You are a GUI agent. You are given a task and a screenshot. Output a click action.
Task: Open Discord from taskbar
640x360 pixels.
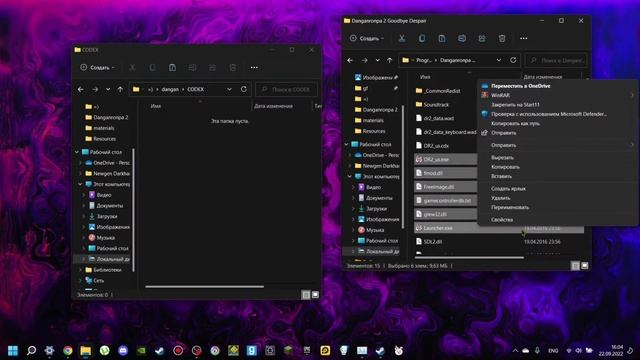(123, 350)
